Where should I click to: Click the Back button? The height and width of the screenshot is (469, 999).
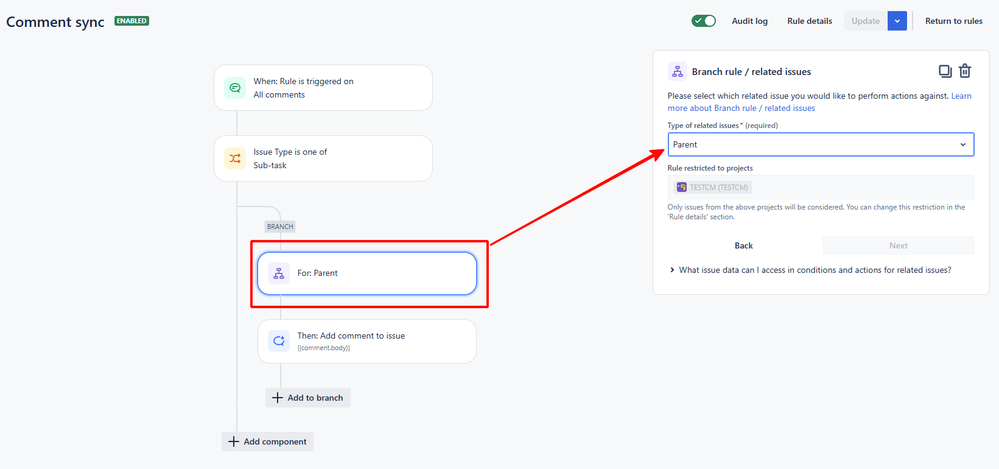click(744, 245)
